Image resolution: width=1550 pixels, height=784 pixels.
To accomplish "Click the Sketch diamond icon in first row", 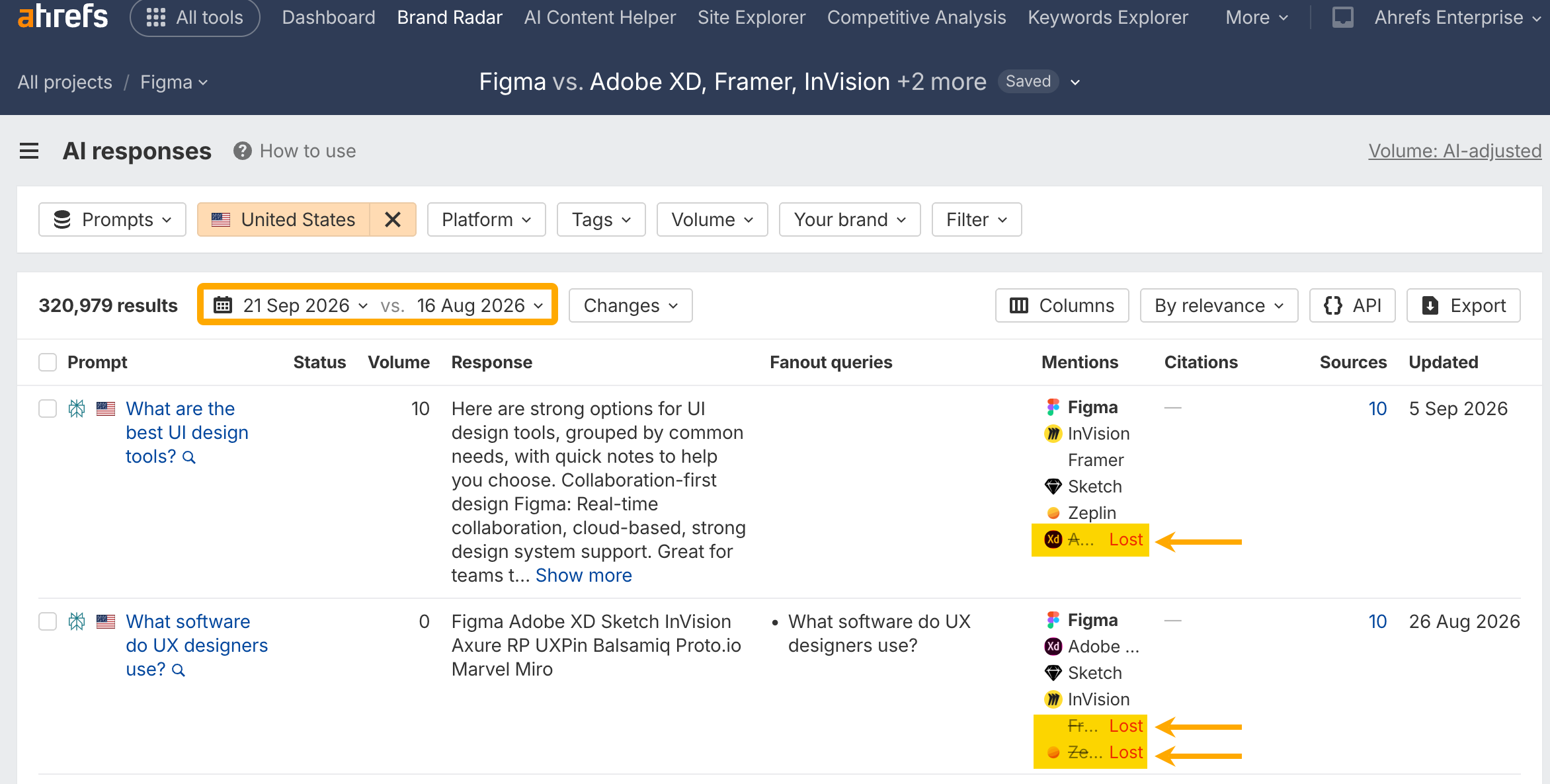I will [x=1053, y=487].
